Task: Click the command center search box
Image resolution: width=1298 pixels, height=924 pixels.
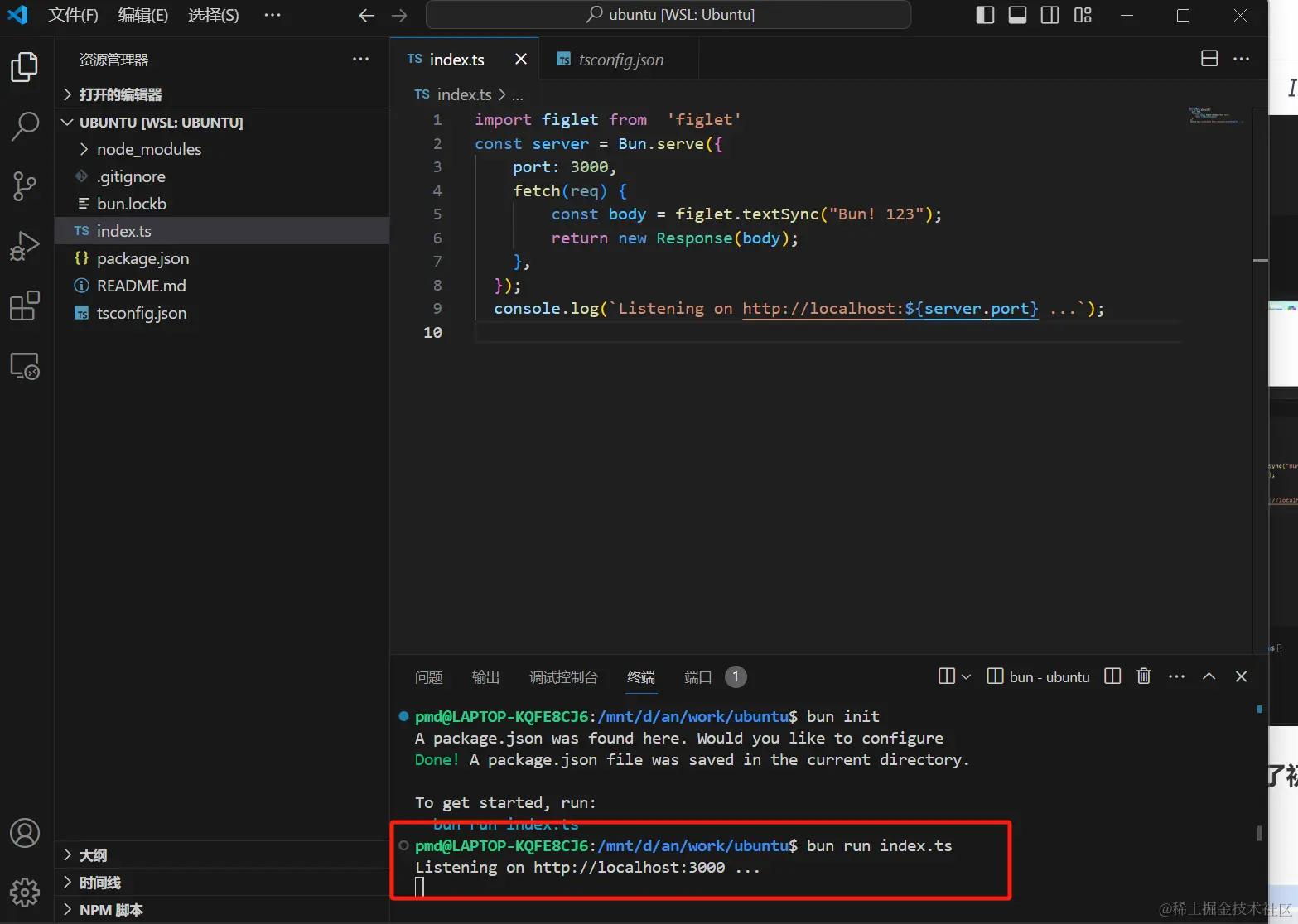Action: [668, 15]
